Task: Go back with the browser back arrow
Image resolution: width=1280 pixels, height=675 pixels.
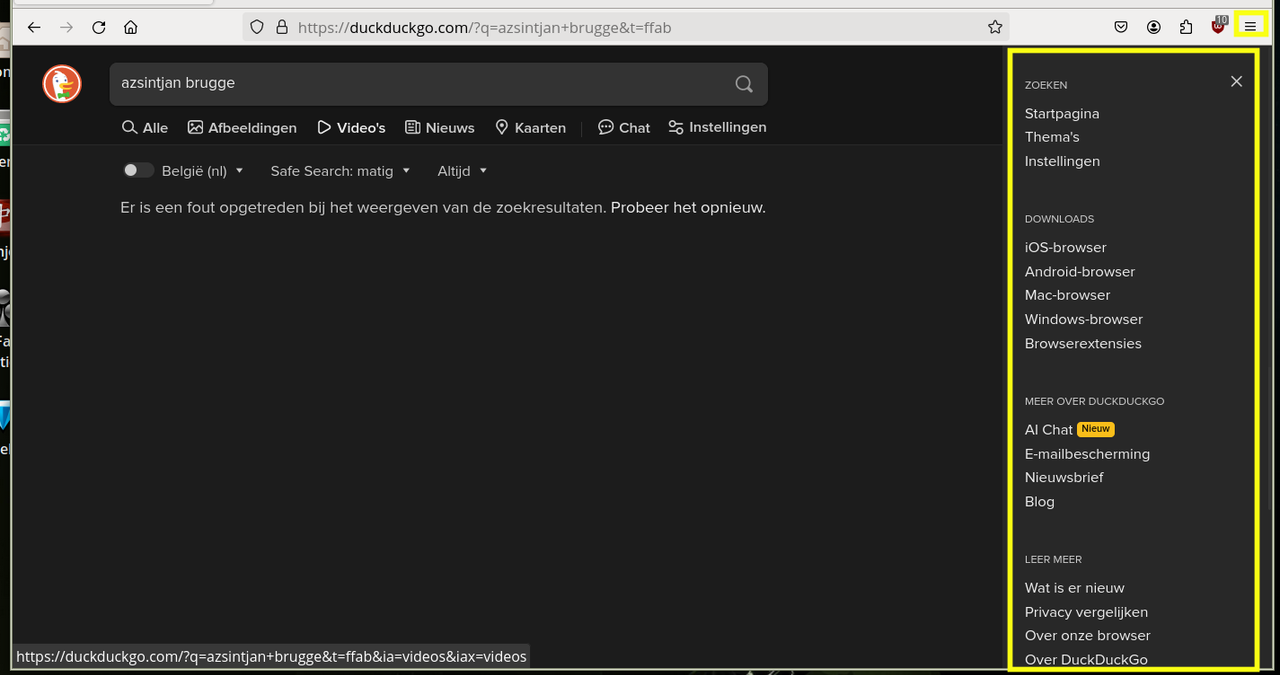Action: point(34,27)
